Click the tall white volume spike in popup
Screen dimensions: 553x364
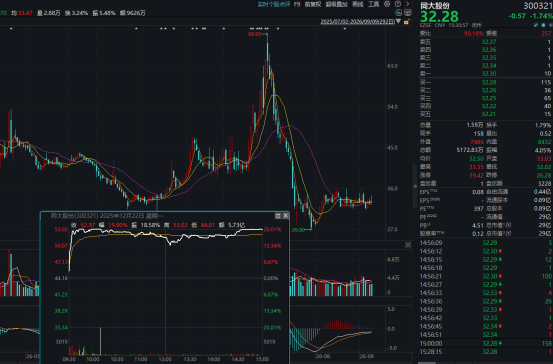[101, 341]
